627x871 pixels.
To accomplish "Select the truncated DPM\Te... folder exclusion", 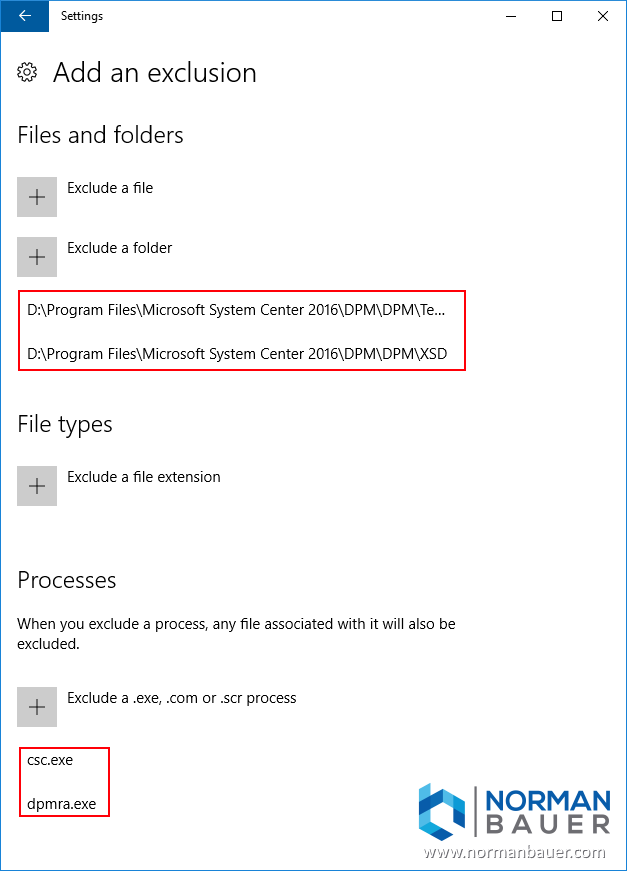I will 237,310.
